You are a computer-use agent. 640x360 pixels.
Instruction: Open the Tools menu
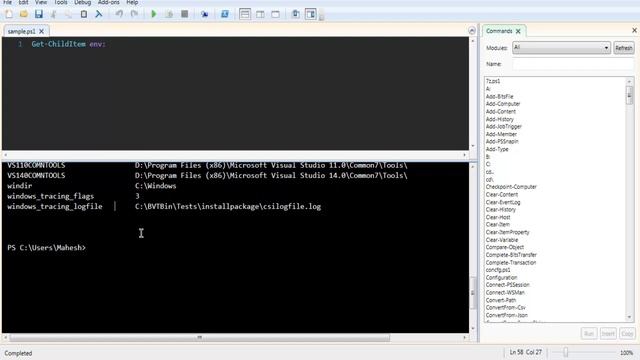(60, 2)
